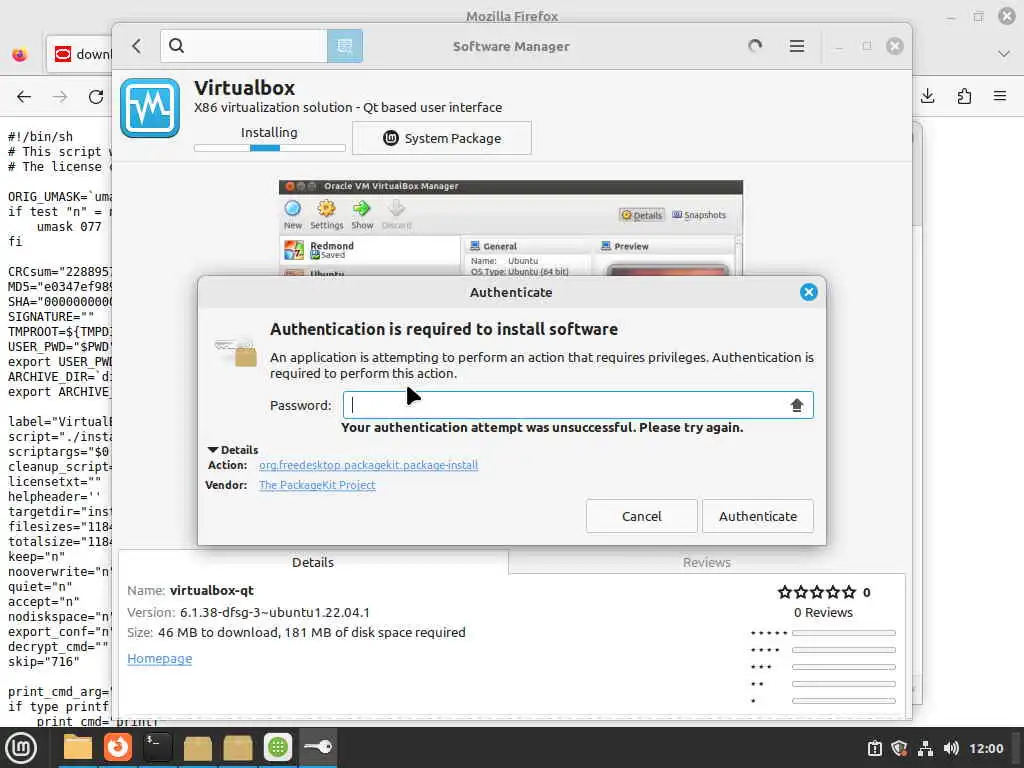Open the Software Manager hamburger menu
The height and width of the screenshot is (768, 1024).
coord(796,46)
